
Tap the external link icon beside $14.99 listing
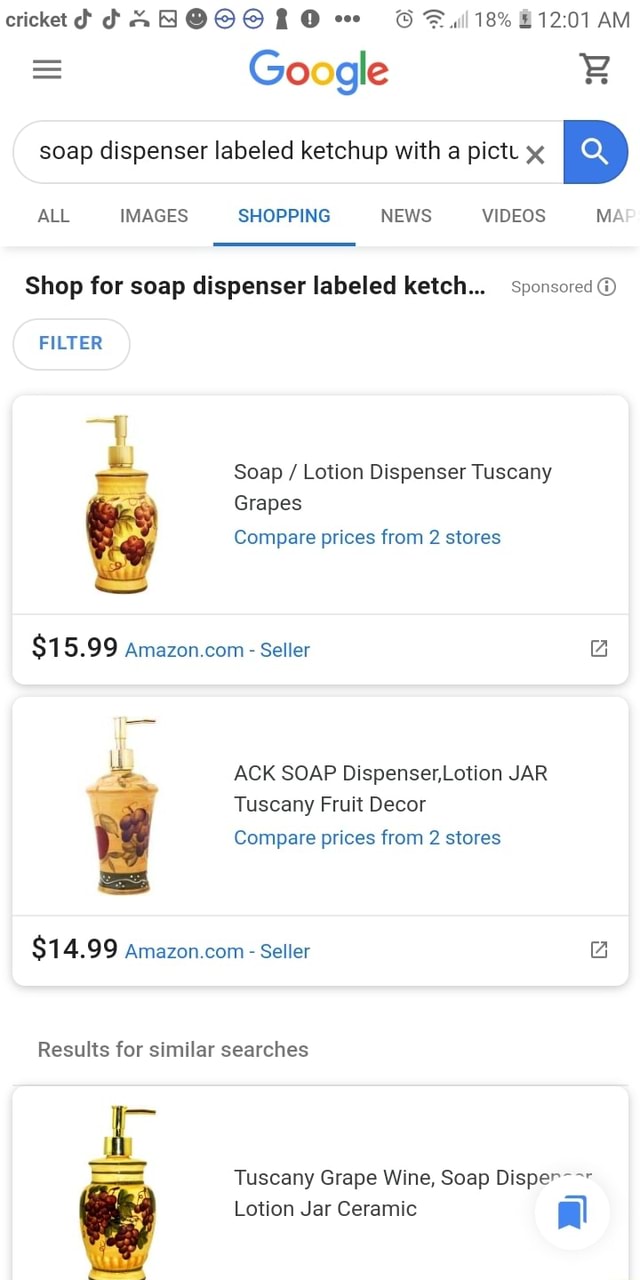(x=598, y=950)
